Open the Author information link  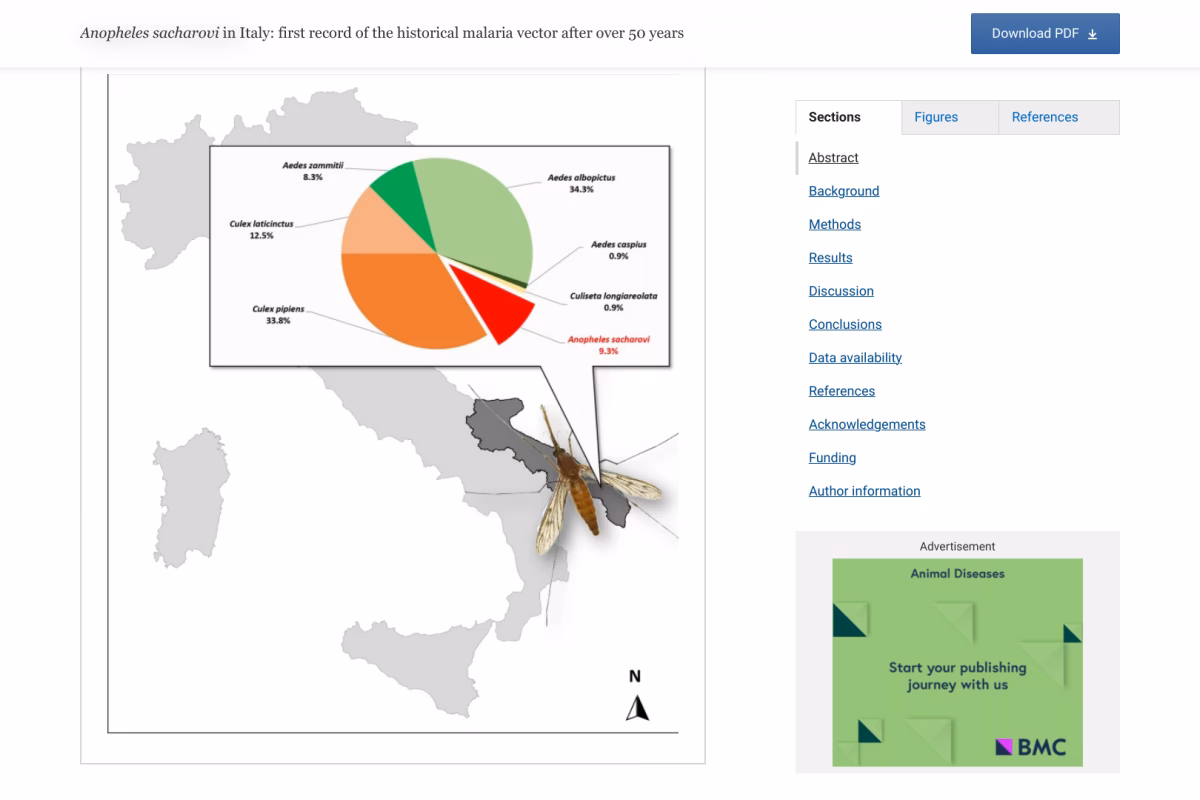click(x=864, y=491)
